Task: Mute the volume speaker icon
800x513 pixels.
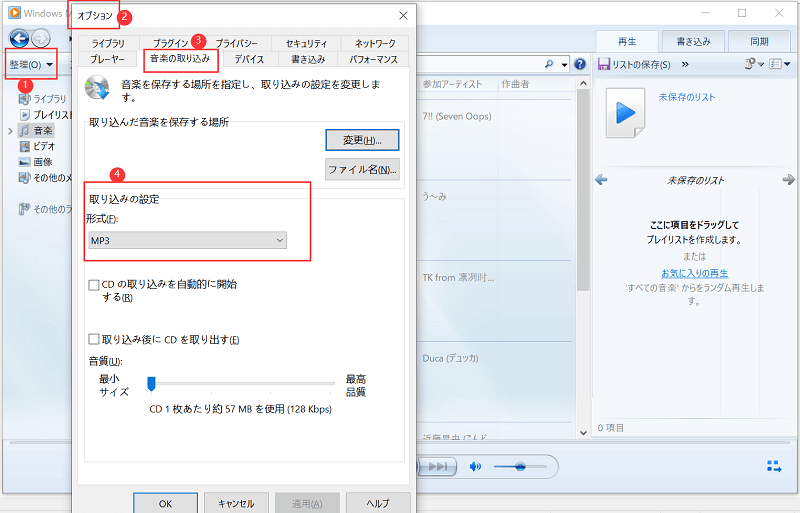Action: [x=475, y=467]
